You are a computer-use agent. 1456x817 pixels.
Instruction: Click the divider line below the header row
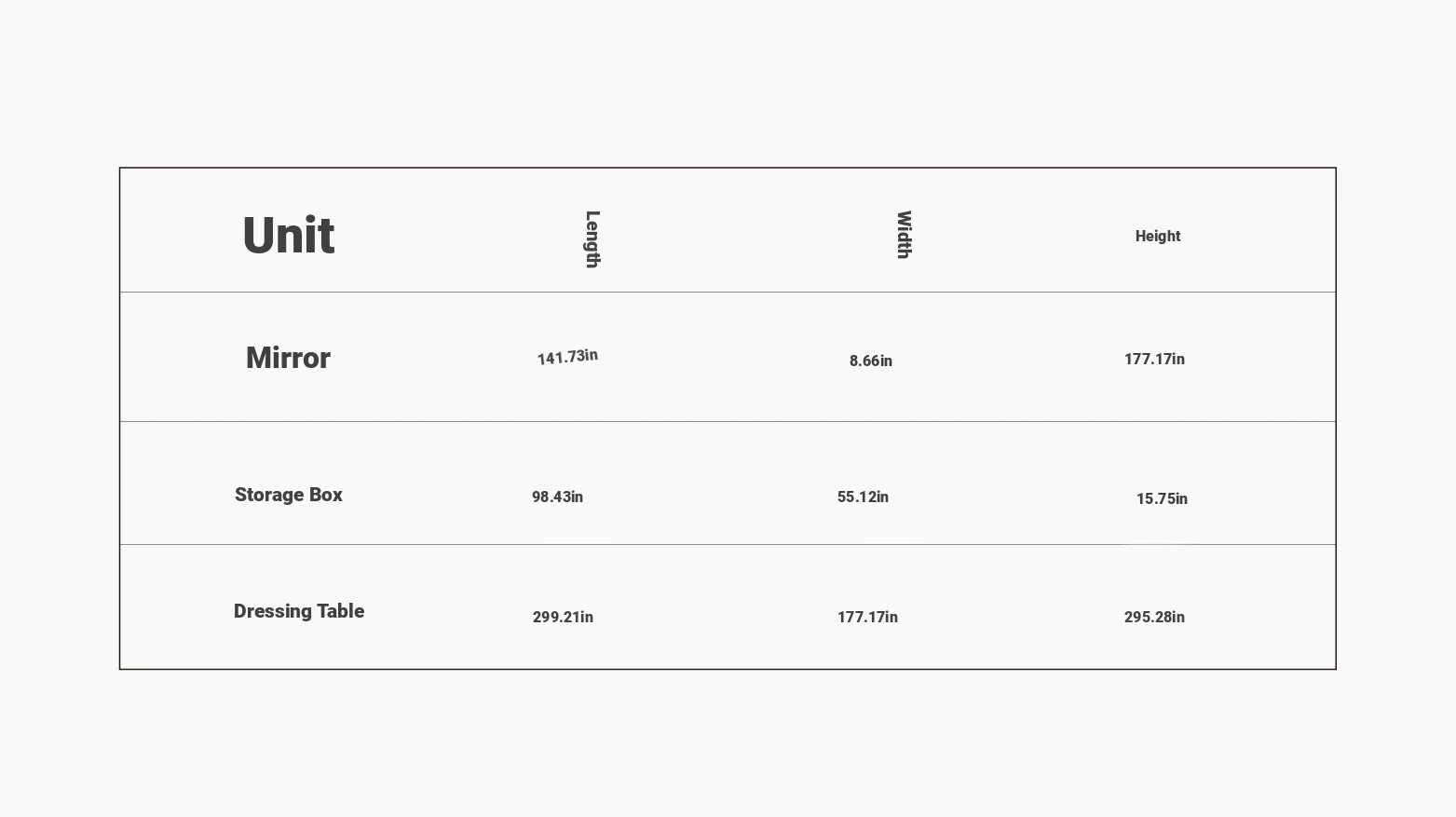[x=728, y=292]
